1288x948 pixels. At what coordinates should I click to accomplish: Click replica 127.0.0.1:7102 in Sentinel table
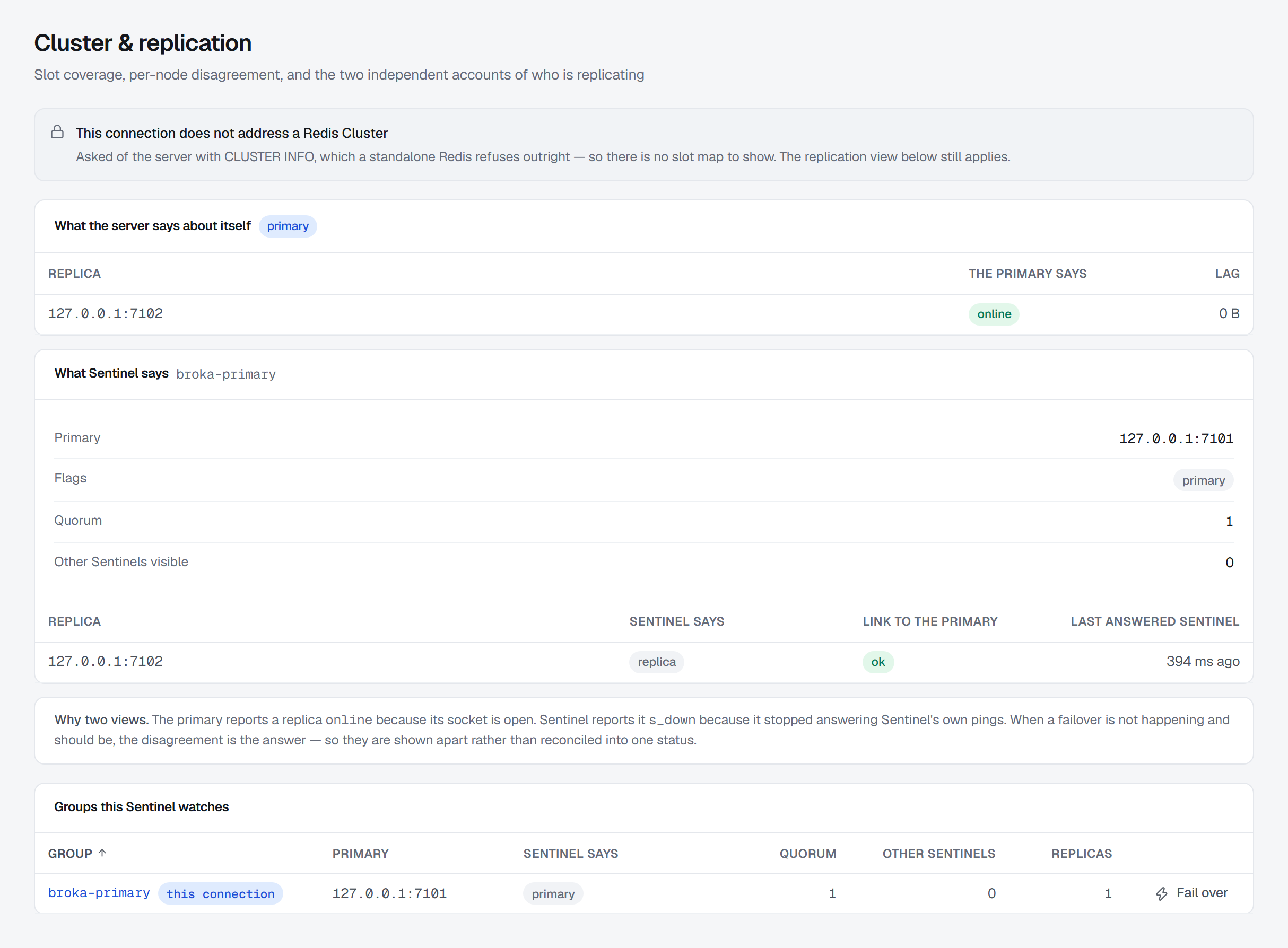[x=106, y=661]
